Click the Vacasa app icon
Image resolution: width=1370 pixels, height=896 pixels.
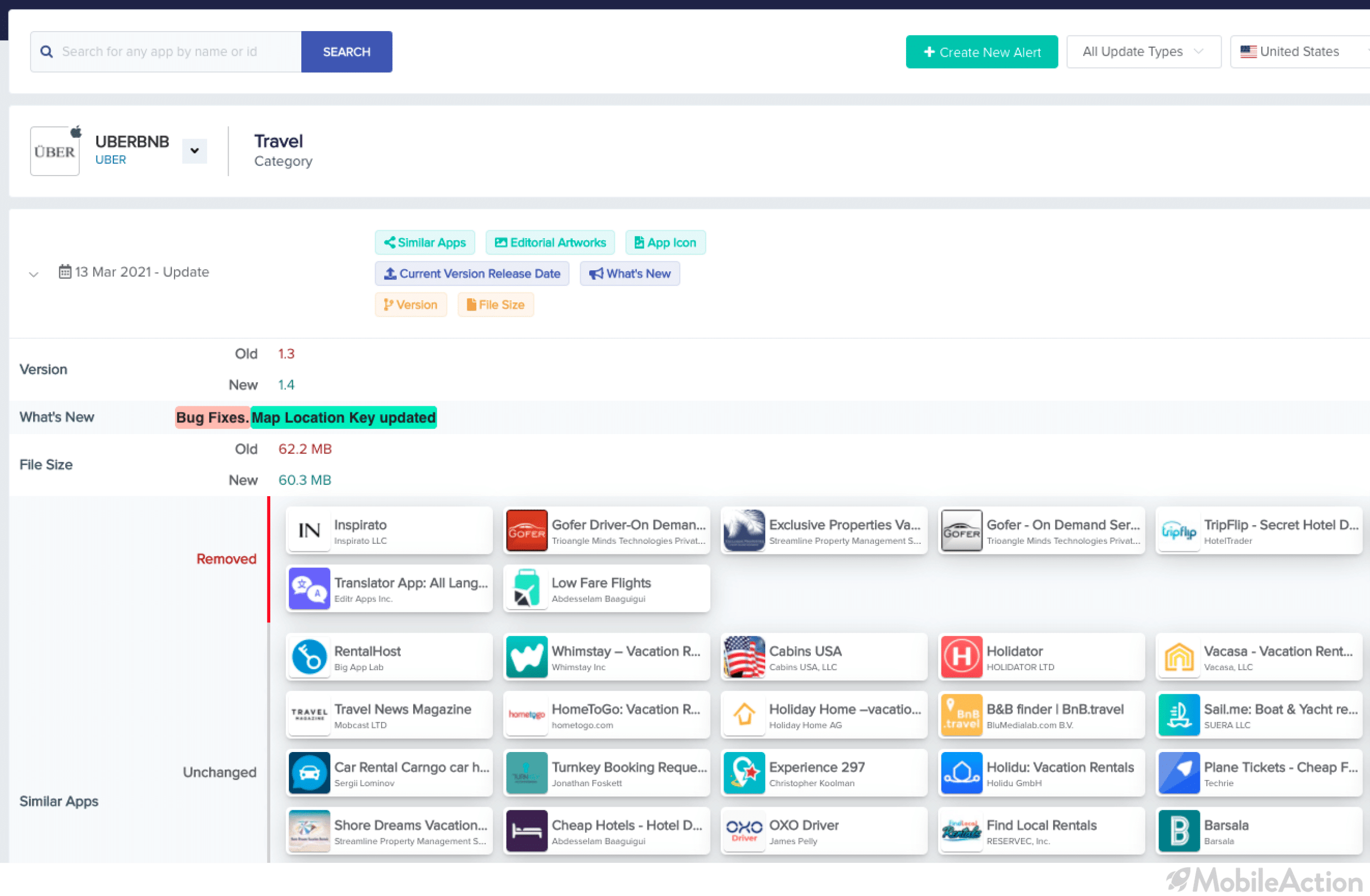(x=1179, y=657)
